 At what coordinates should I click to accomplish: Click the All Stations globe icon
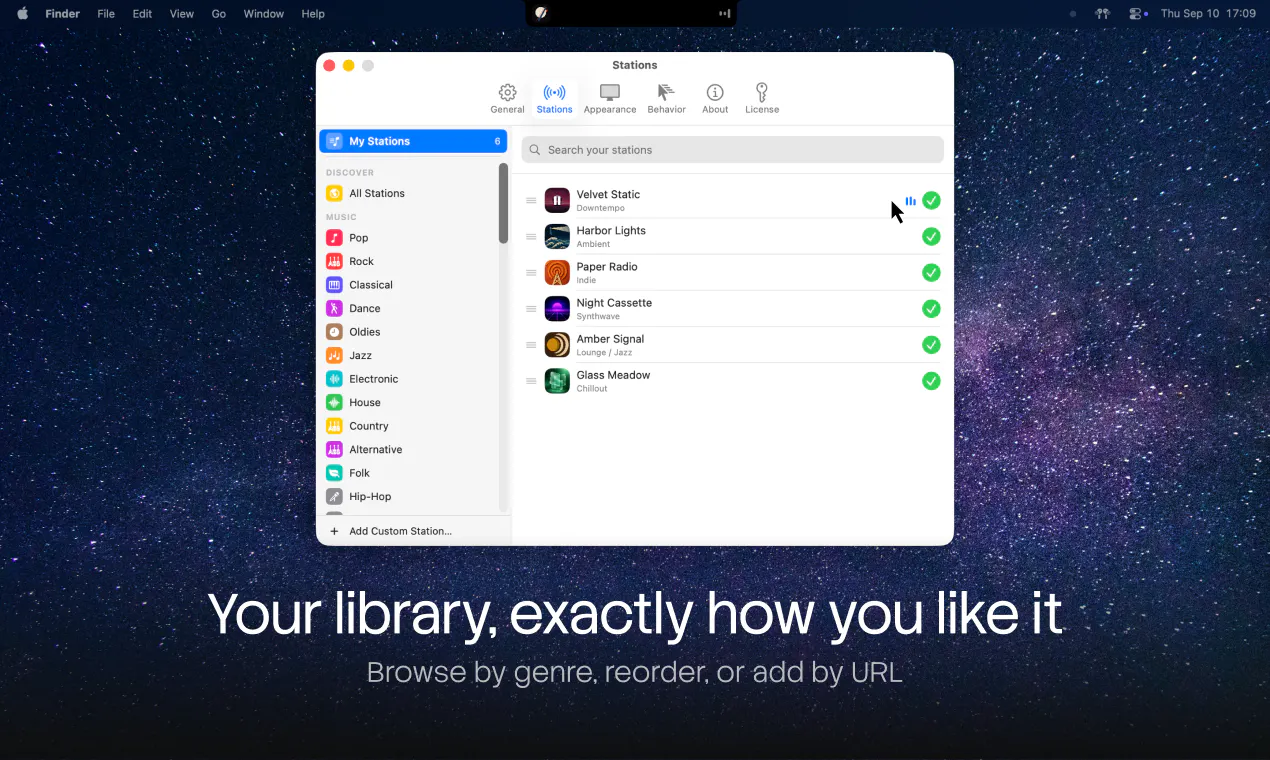(334, 193)
